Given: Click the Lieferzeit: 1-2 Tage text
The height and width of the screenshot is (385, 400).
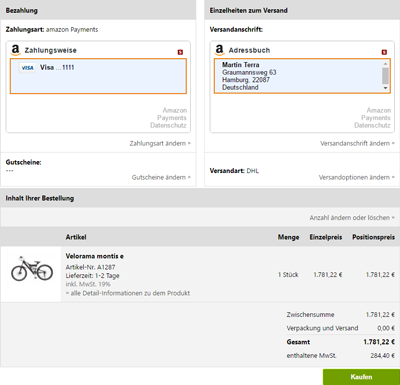Looking at the screenshot, I should point(92,276).
